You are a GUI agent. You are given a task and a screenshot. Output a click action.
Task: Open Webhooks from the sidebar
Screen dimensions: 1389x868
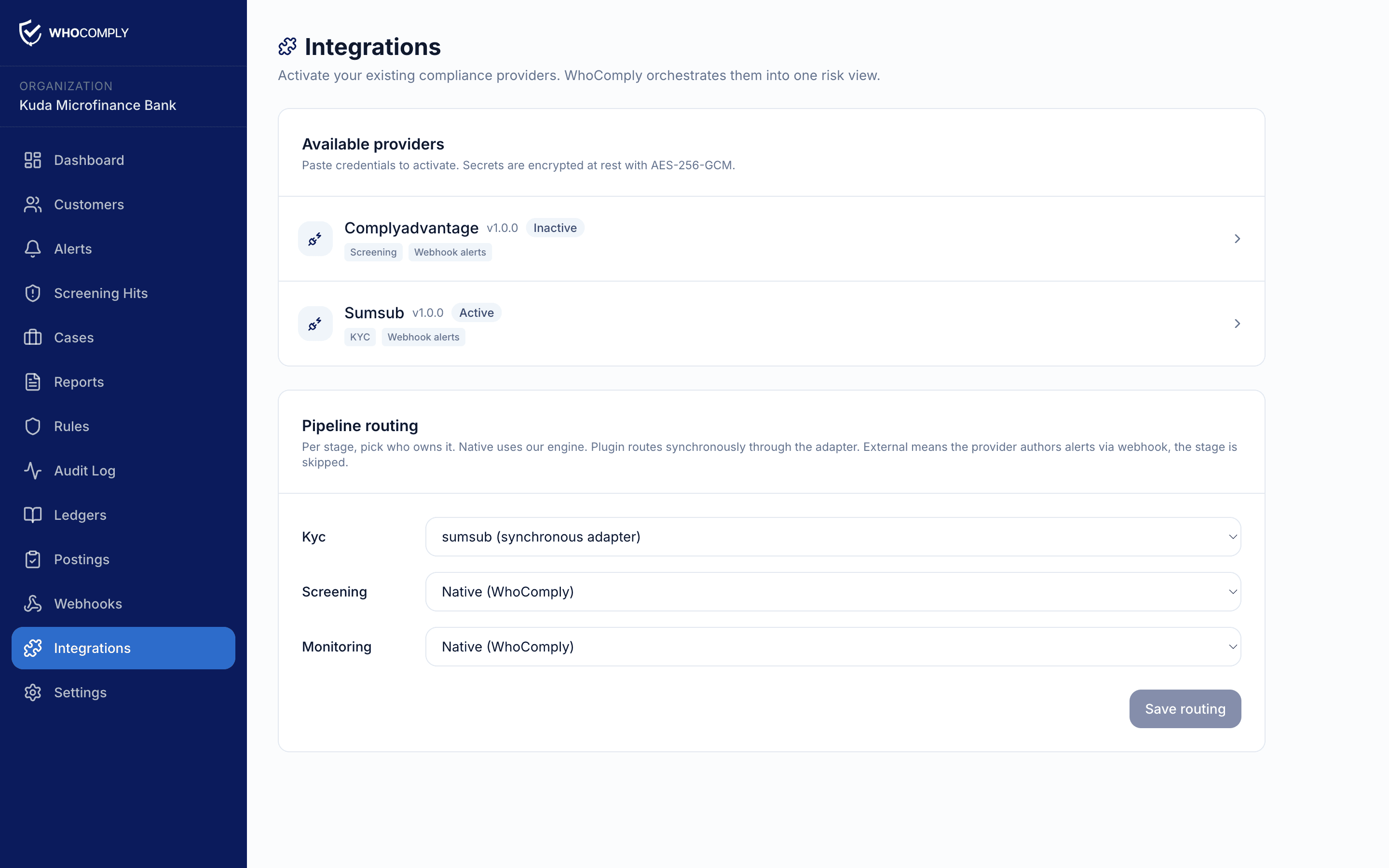123,603
